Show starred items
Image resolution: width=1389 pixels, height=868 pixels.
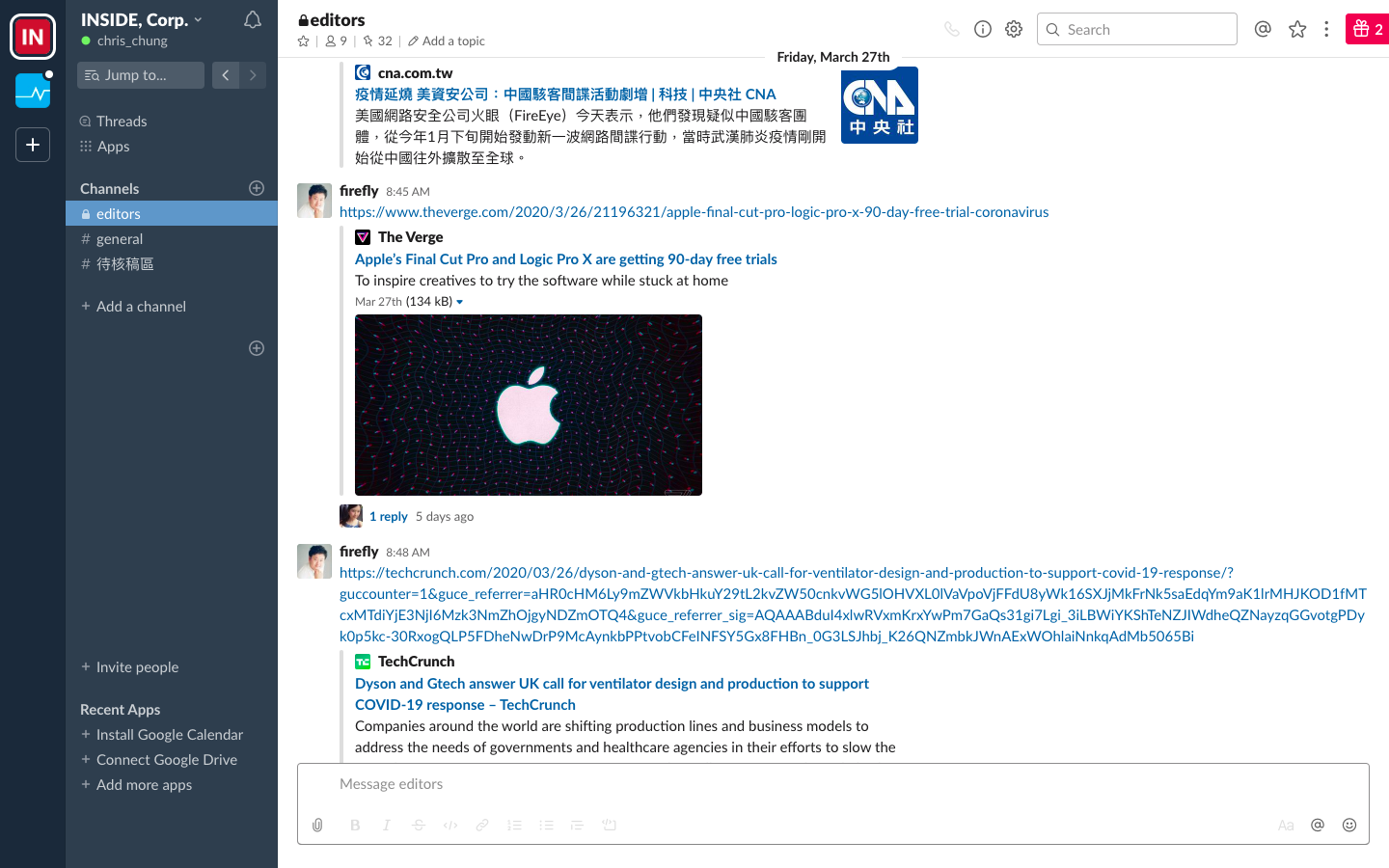point(1297,29)
